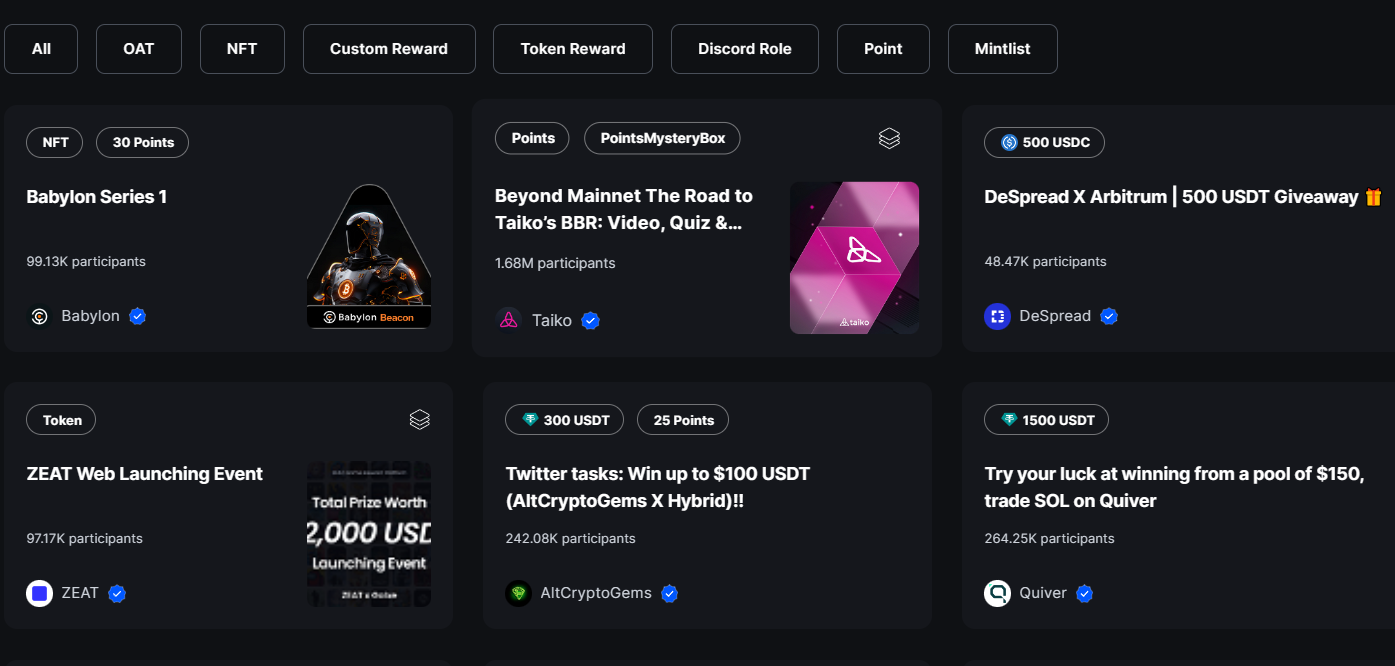Click the Taiko project logo icon
This screenshot has width=1395, height=666.
pyautogui.click(x=509, y=320)
